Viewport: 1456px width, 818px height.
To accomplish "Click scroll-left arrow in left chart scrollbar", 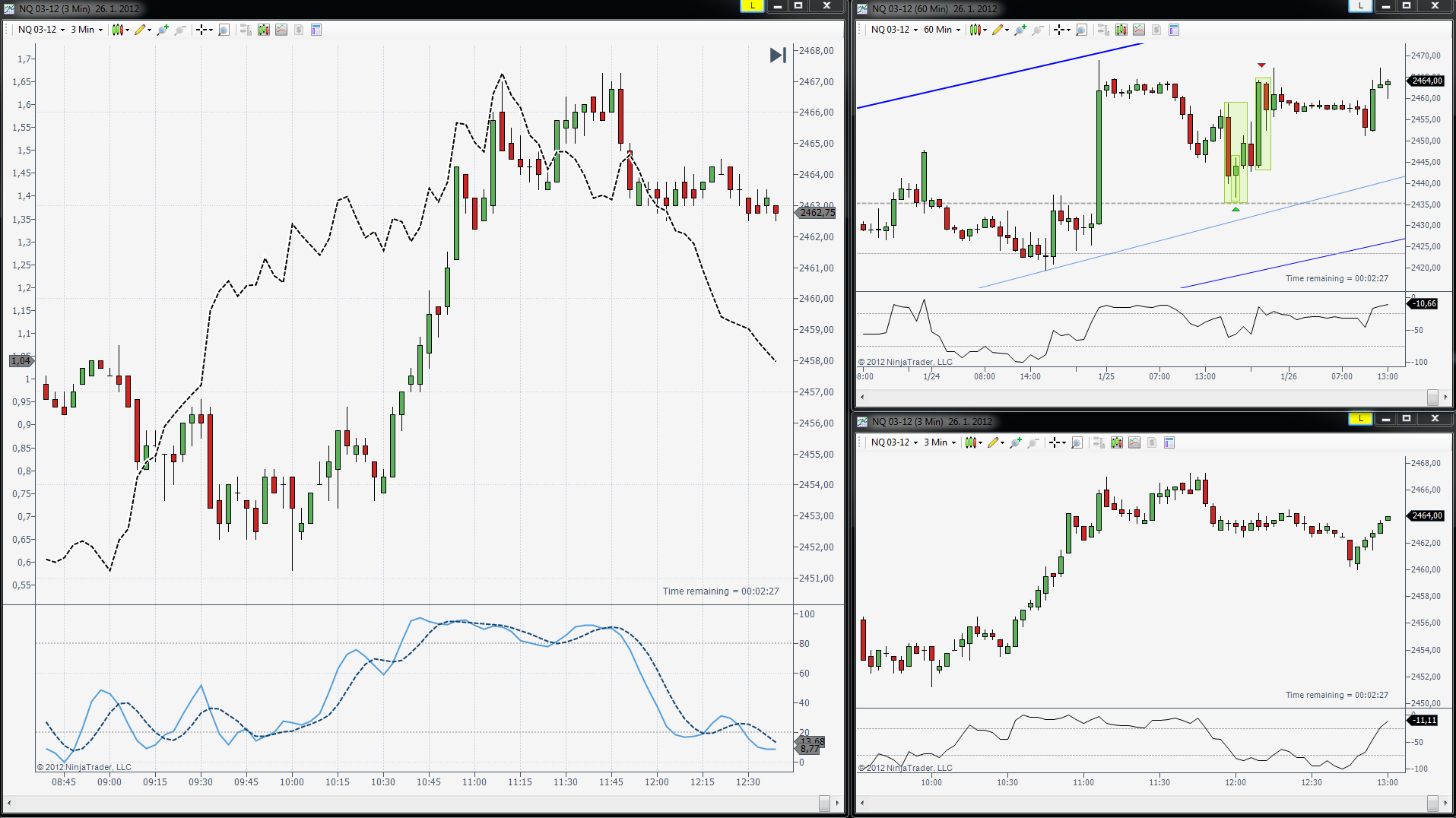I will (9, 803).
